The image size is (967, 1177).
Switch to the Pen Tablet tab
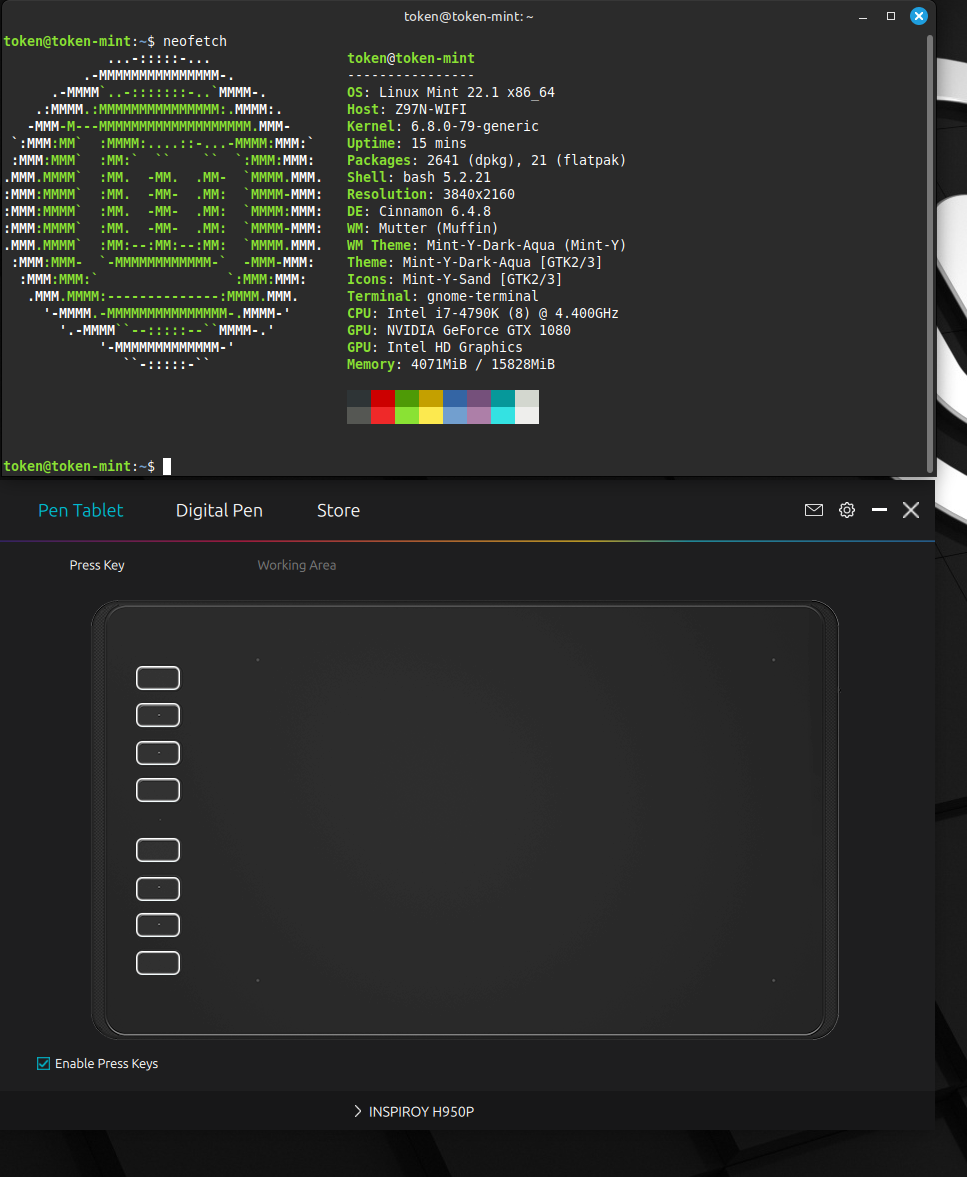(81, 510)
